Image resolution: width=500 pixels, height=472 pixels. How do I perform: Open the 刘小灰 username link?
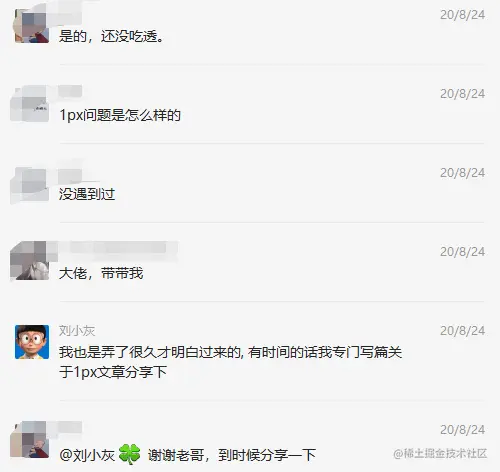tap(77, 331)
